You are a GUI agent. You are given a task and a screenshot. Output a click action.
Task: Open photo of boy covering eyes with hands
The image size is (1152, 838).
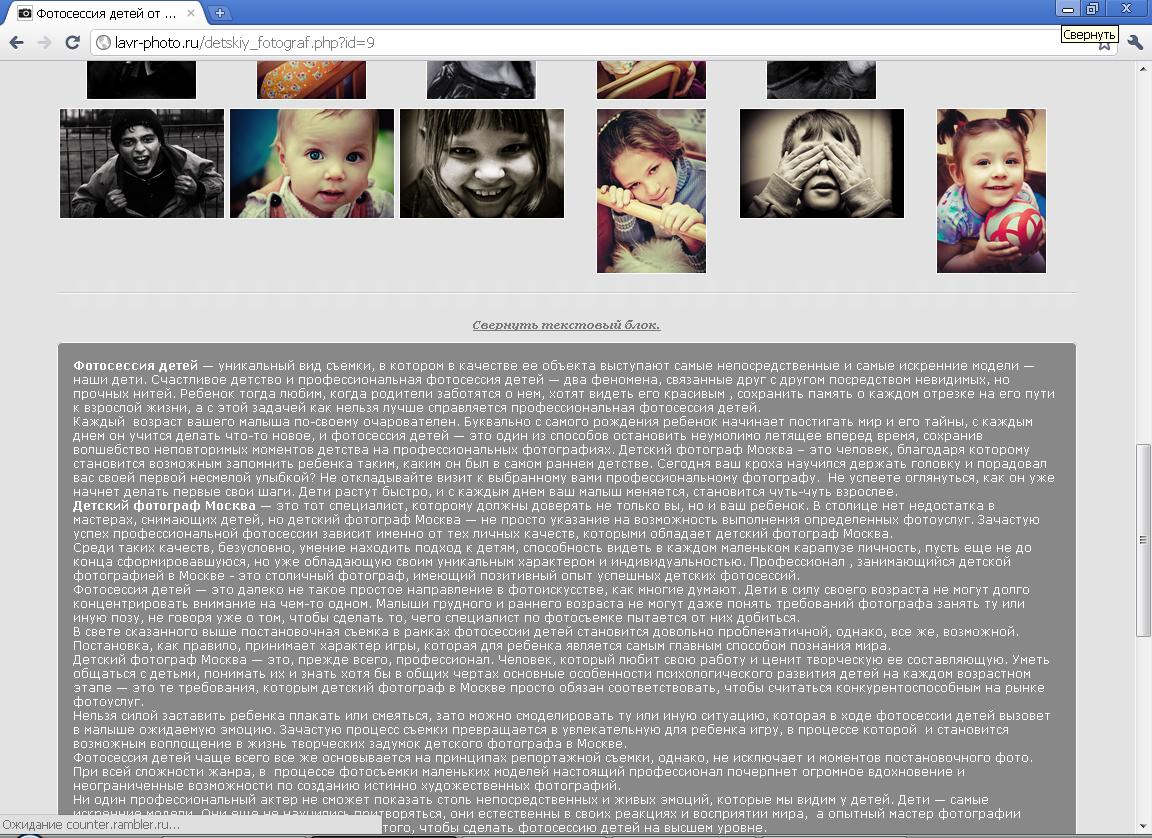click(821, 163)
